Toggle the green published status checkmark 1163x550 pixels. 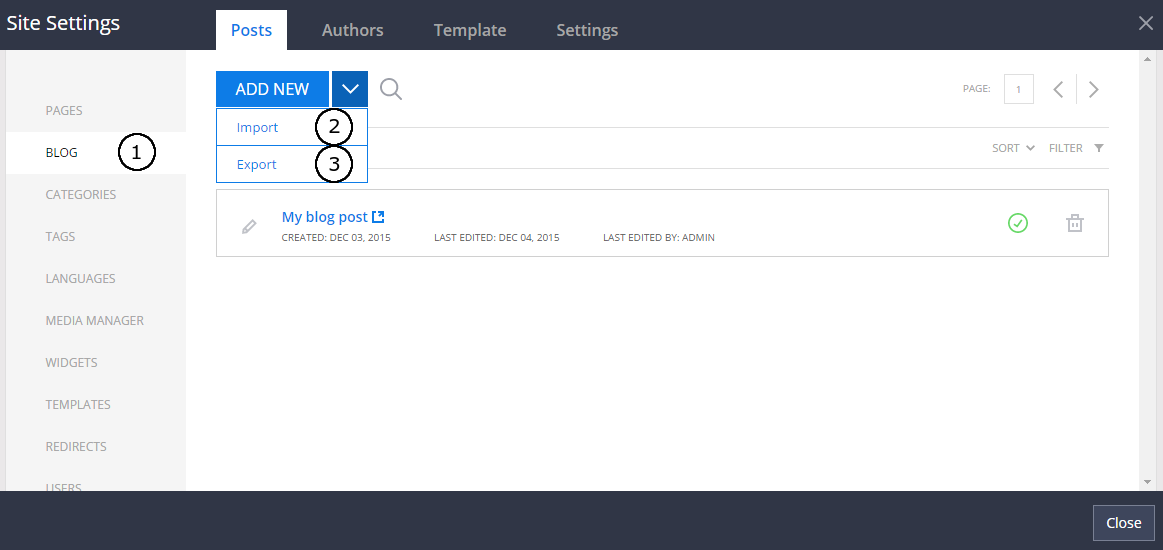[1017, 223]
